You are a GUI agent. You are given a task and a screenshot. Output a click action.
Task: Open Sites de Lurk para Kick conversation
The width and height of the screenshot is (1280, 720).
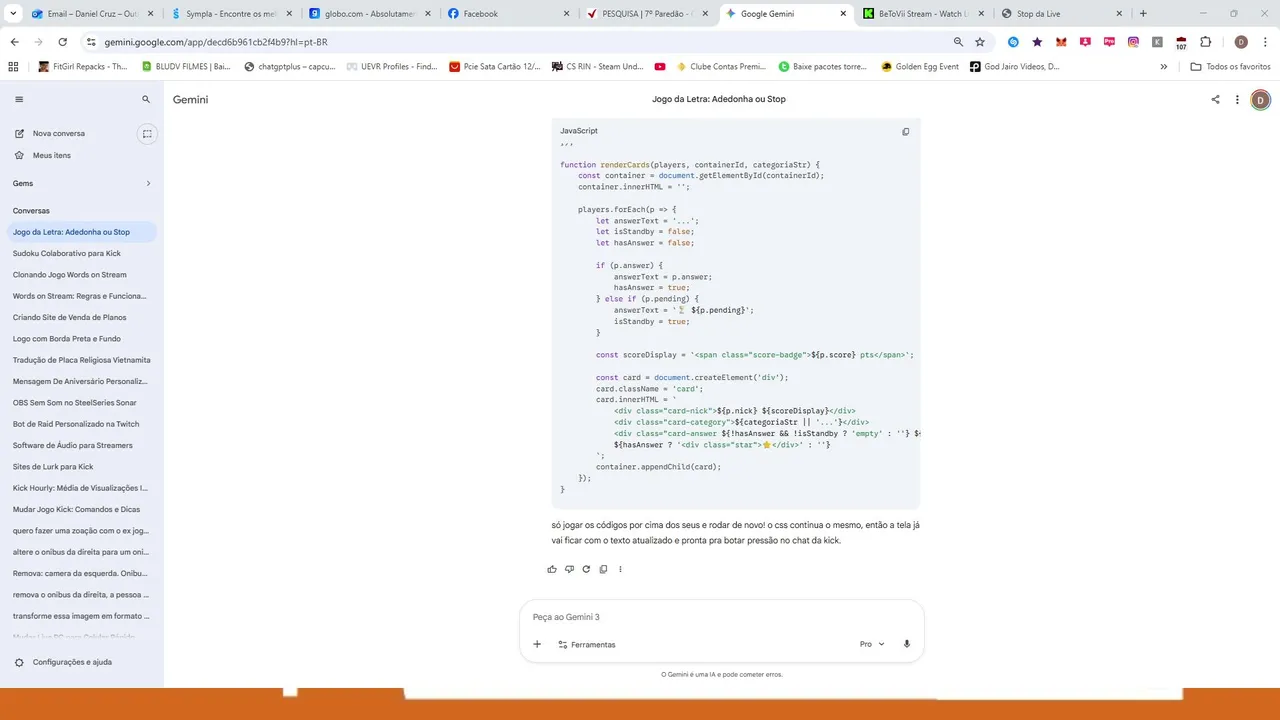click(80, 467)
